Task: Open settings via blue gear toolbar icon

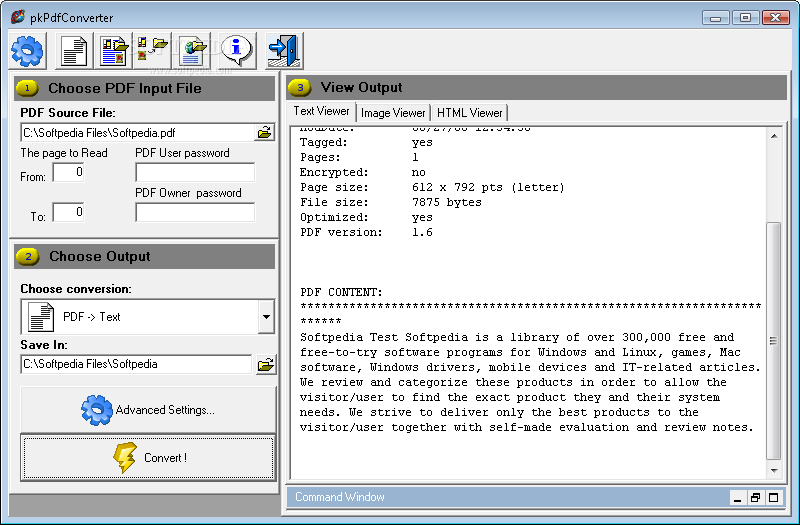Action: pyautogui.click(x=28, y=51)
